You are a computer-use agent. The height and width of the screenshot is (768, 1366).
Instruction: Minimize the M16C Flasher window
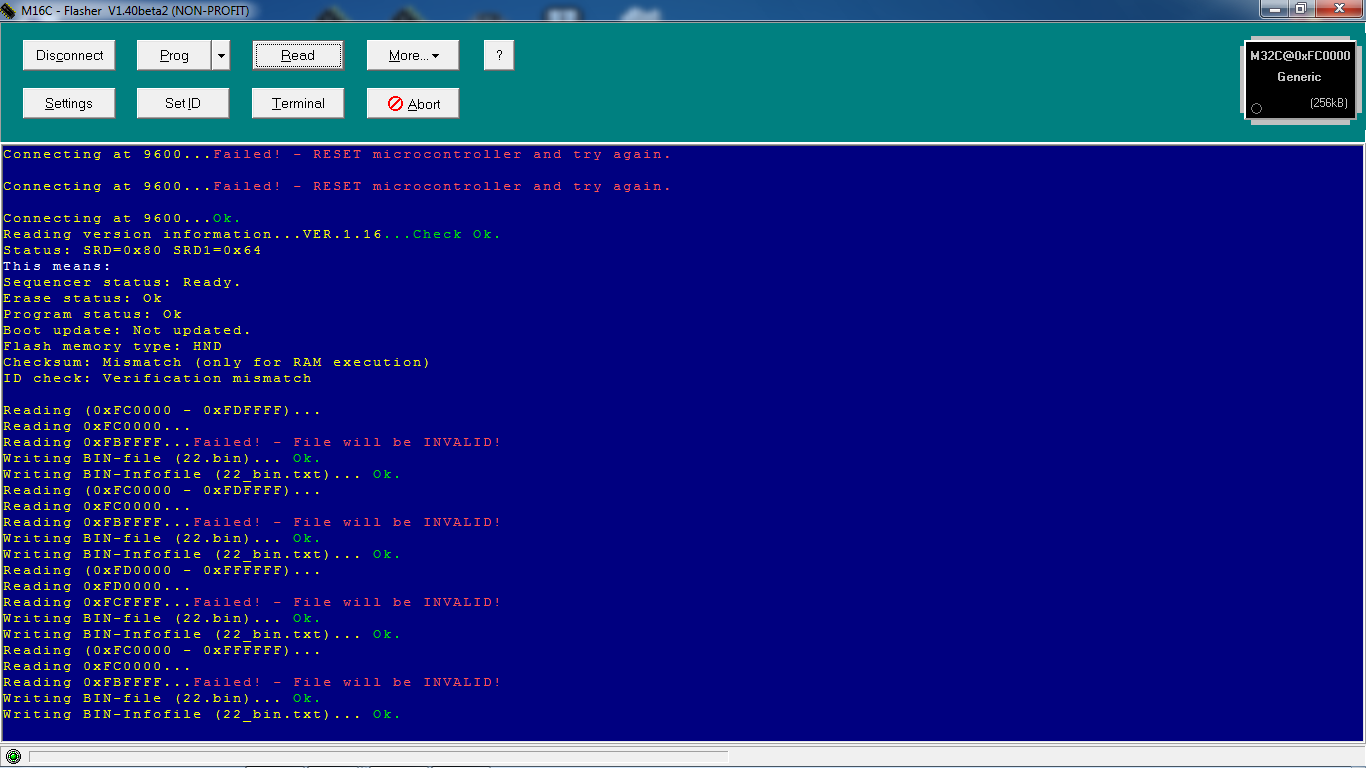pos(1273,9)
